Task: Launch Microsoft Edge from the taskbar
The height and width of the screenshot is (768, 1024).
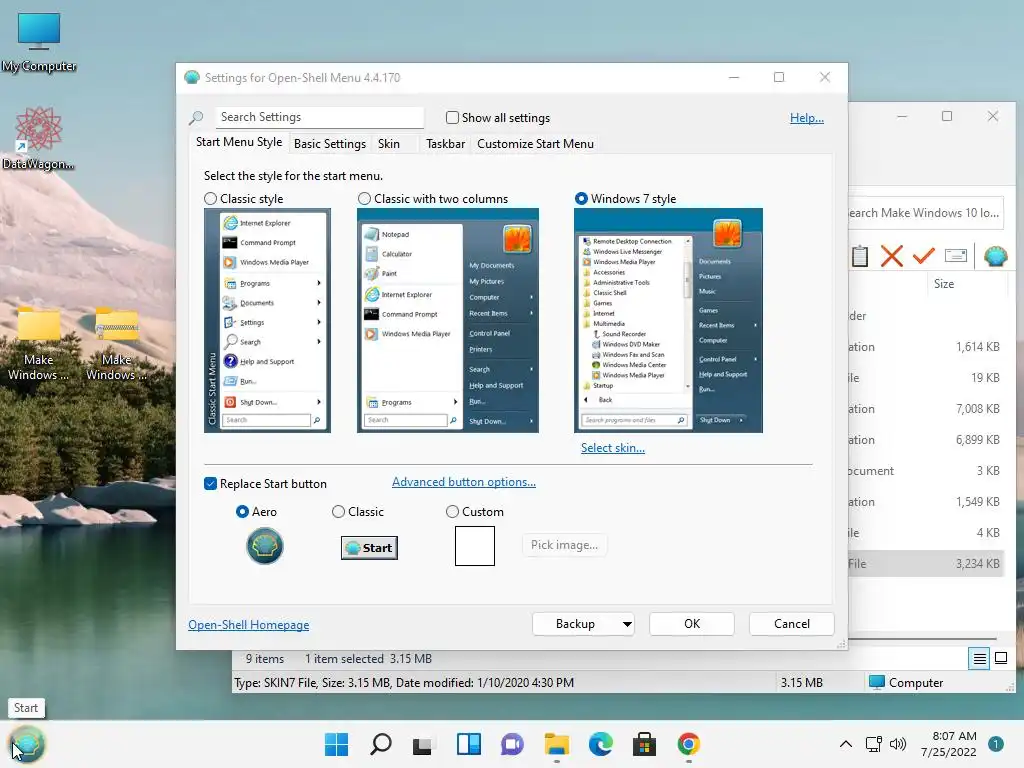Action: click(601, 744)
